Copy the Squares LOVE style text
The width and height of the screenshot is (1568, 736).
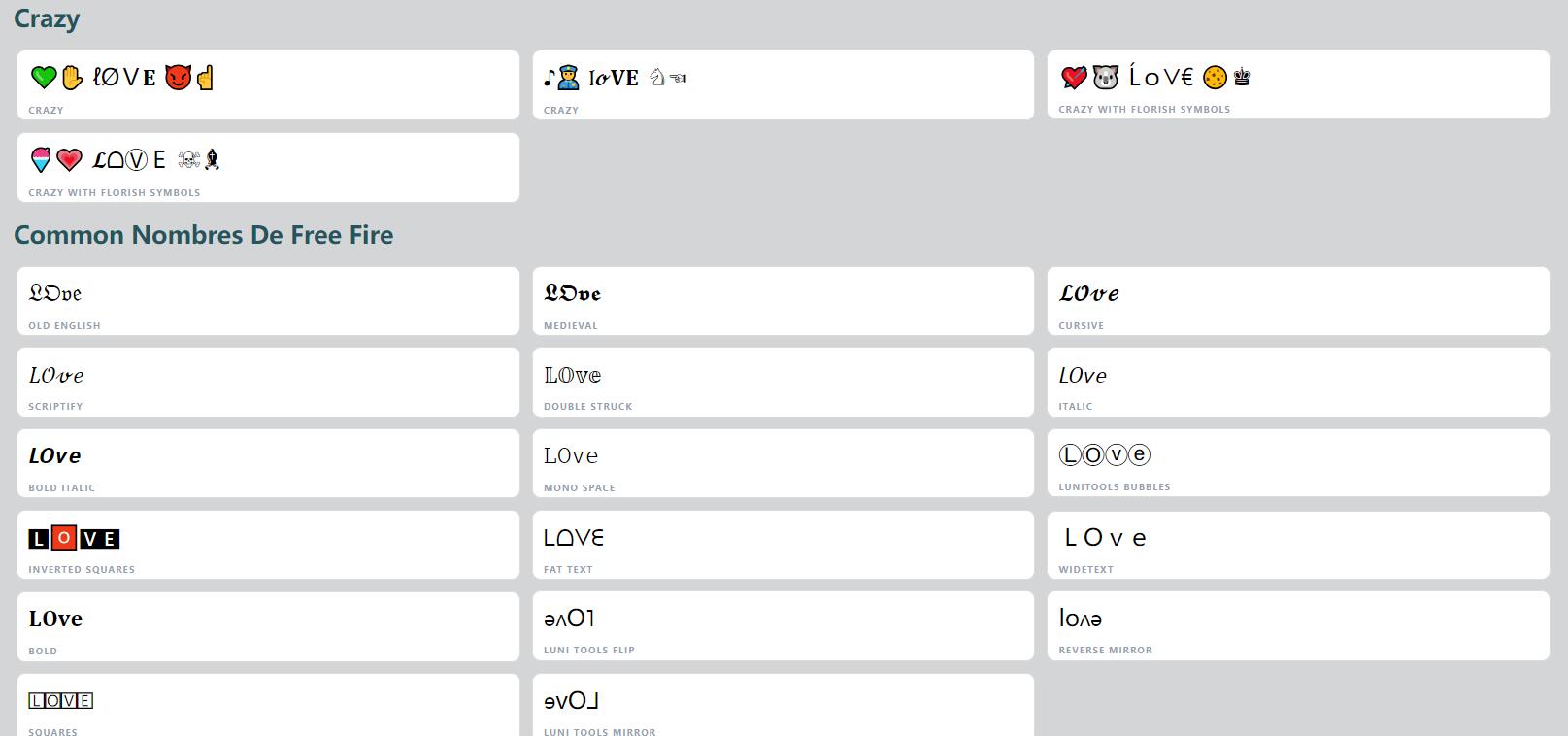268,706
